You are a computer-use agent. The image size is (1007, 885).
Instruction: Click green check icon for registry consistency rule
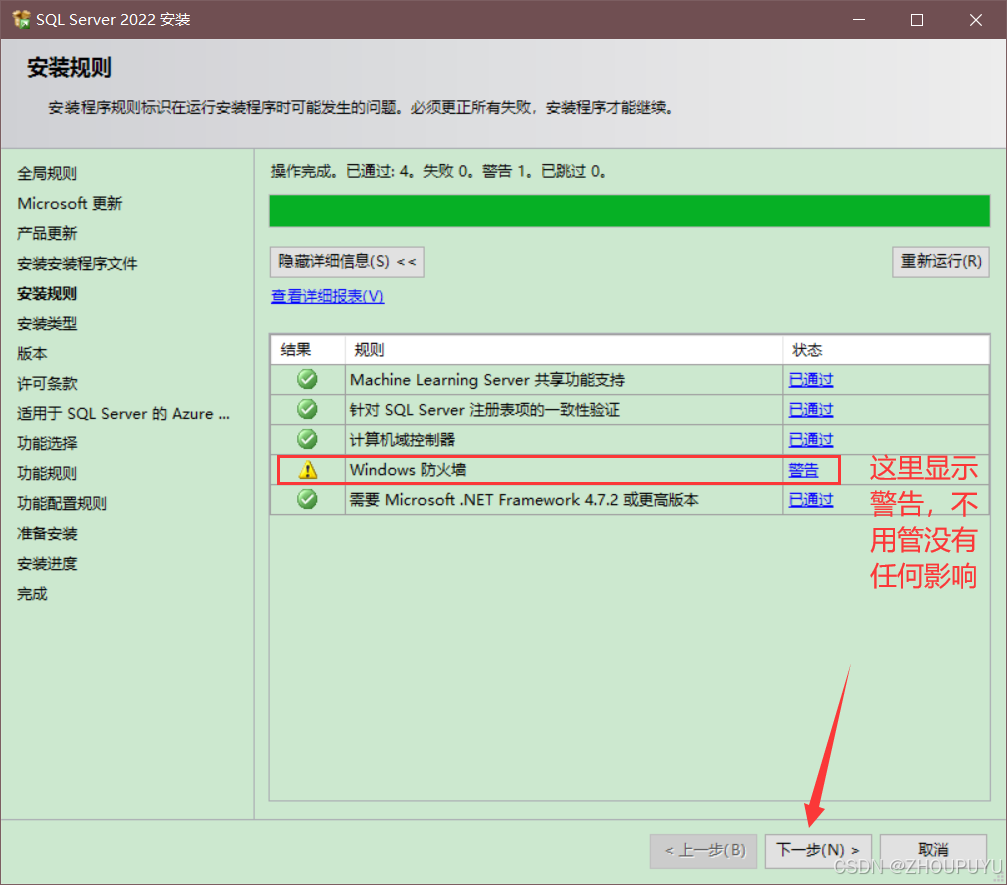coord(307,409)
